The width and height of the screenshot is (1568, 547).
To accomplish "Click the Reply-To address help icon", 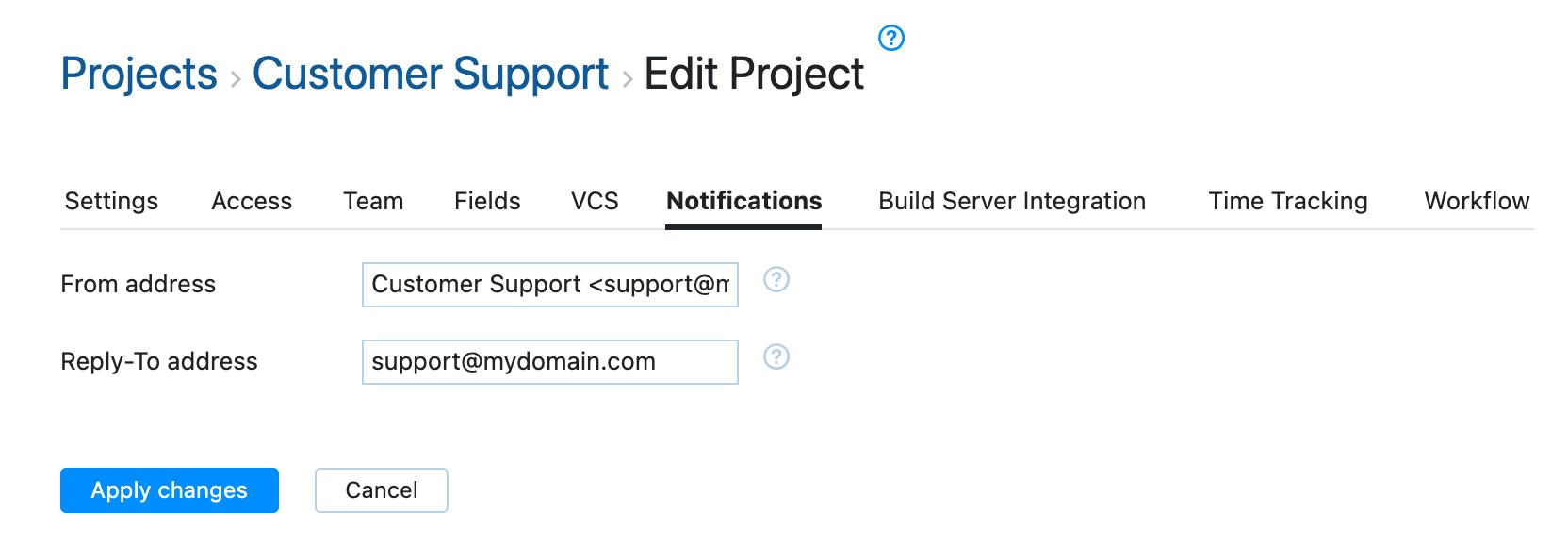I will click(776, 357).
